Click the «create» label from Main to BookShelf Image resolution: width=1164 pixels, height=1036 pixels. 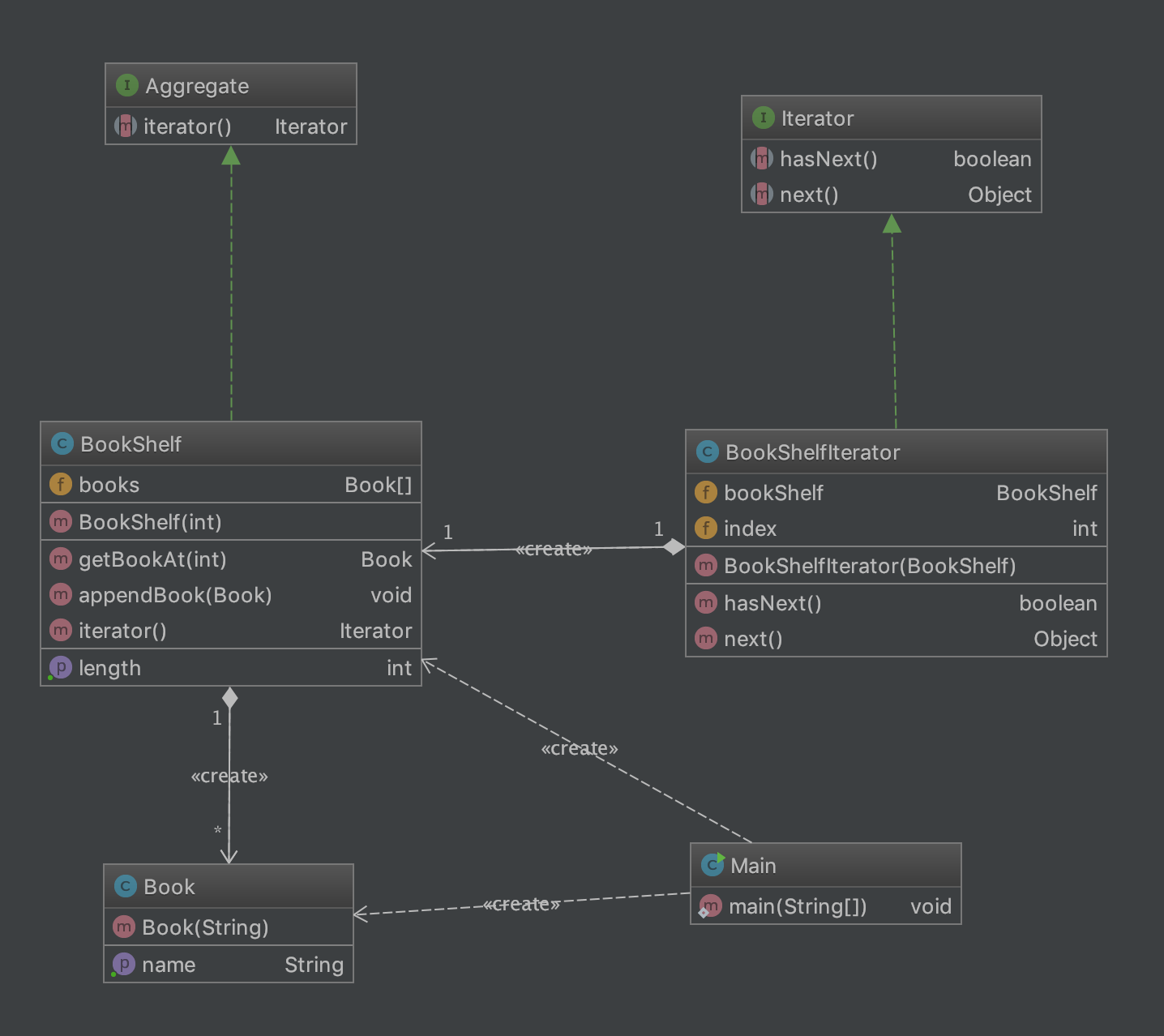click(580, 748)
